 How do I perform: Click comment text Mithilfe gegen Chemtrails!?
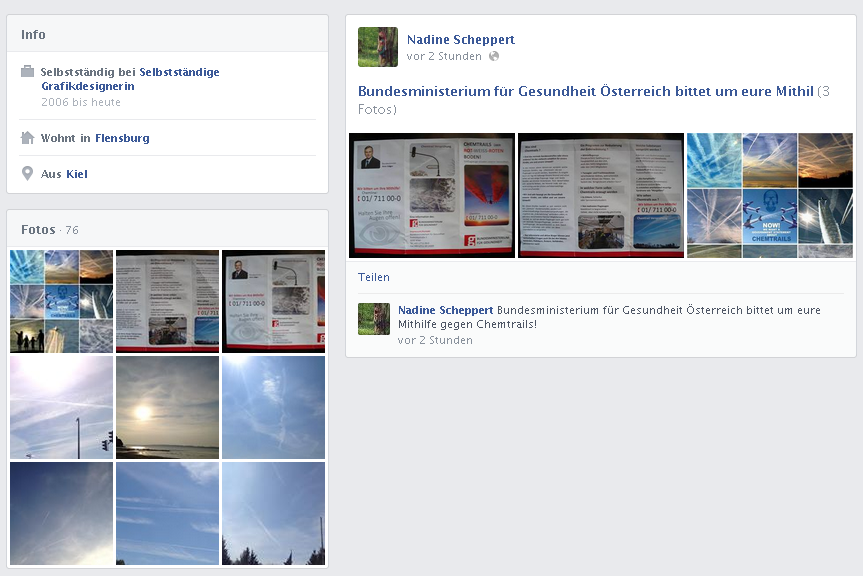(x=467, y=325)
